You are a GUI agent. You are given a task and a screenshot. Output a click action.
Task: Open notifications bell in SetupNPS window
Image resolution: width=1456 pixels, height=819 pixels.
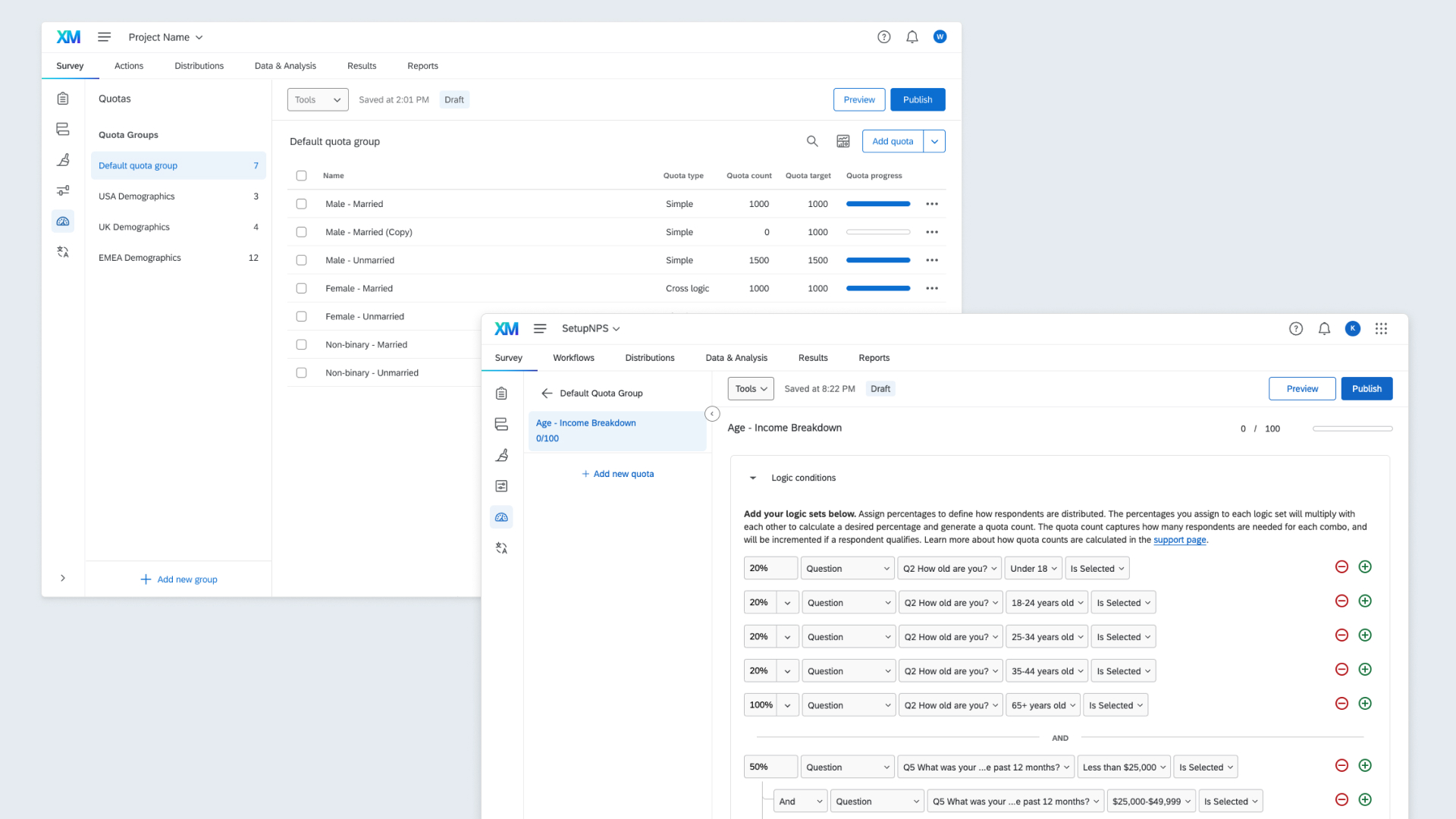(1324, 328)
